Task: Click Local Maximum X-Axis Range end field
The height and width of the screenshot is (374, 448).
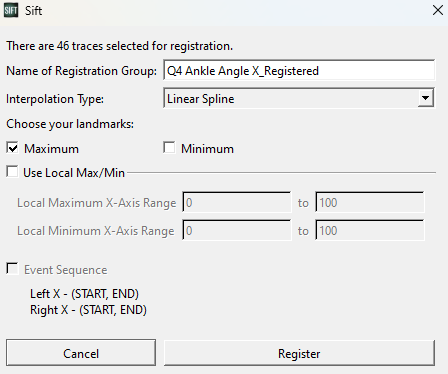Action: click(x=370, y=202)
